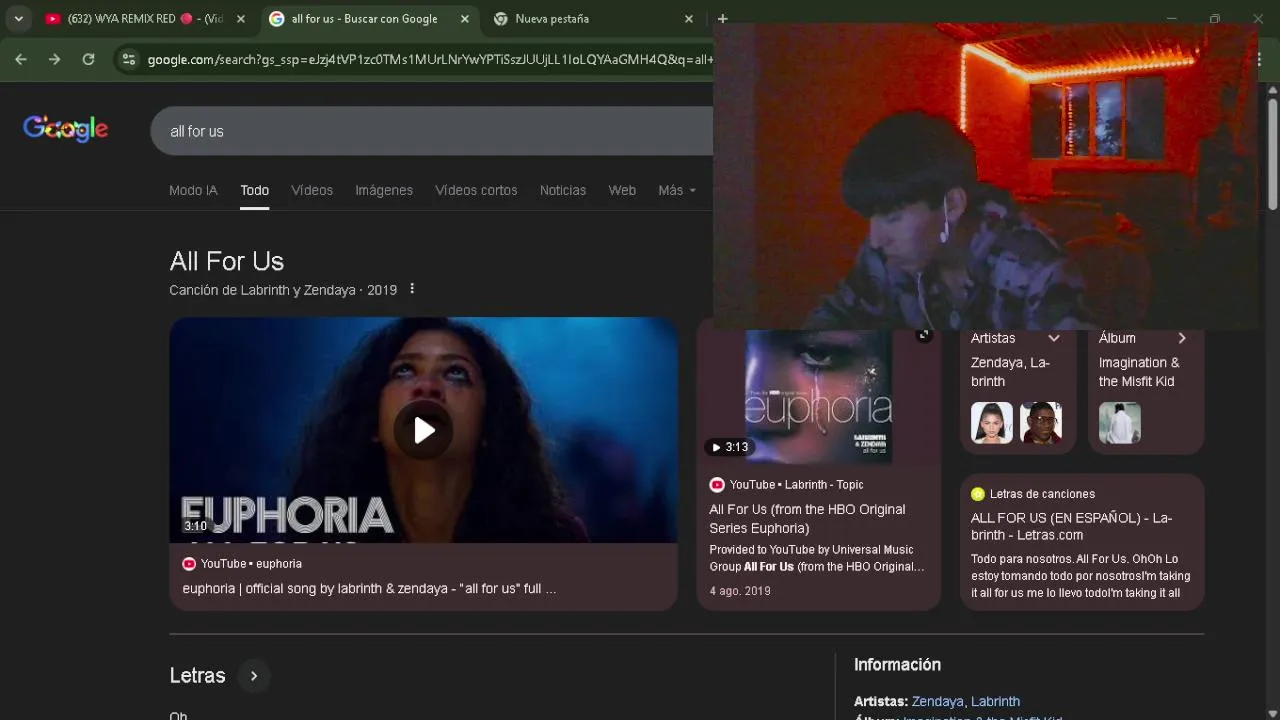Click 'Canción de Labrinth y Zendaya · 2019' text
Viewport: 1280px width, 720px height.
point(283,290)
